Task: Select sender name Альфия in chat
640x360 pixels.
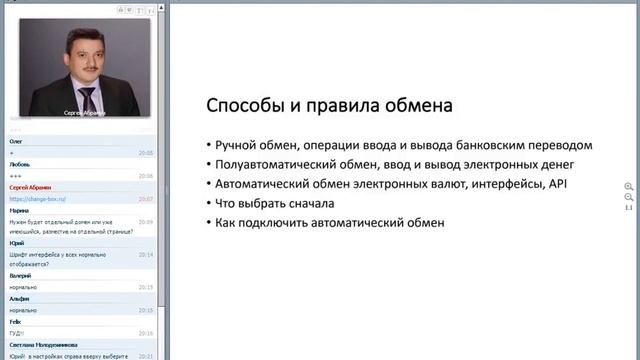Action: 19,299
